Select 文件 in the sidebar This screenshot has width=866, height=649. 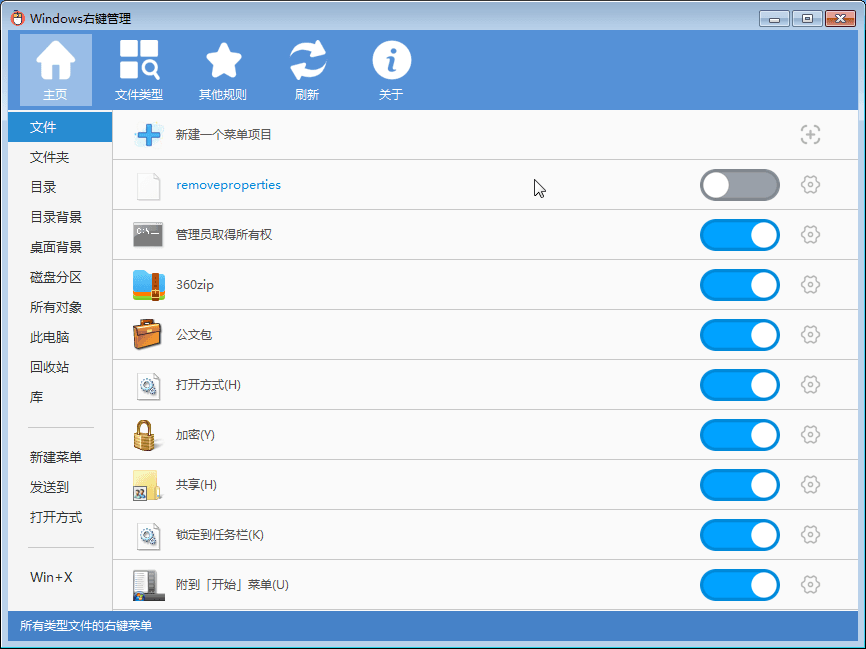(x=60, y=128)
